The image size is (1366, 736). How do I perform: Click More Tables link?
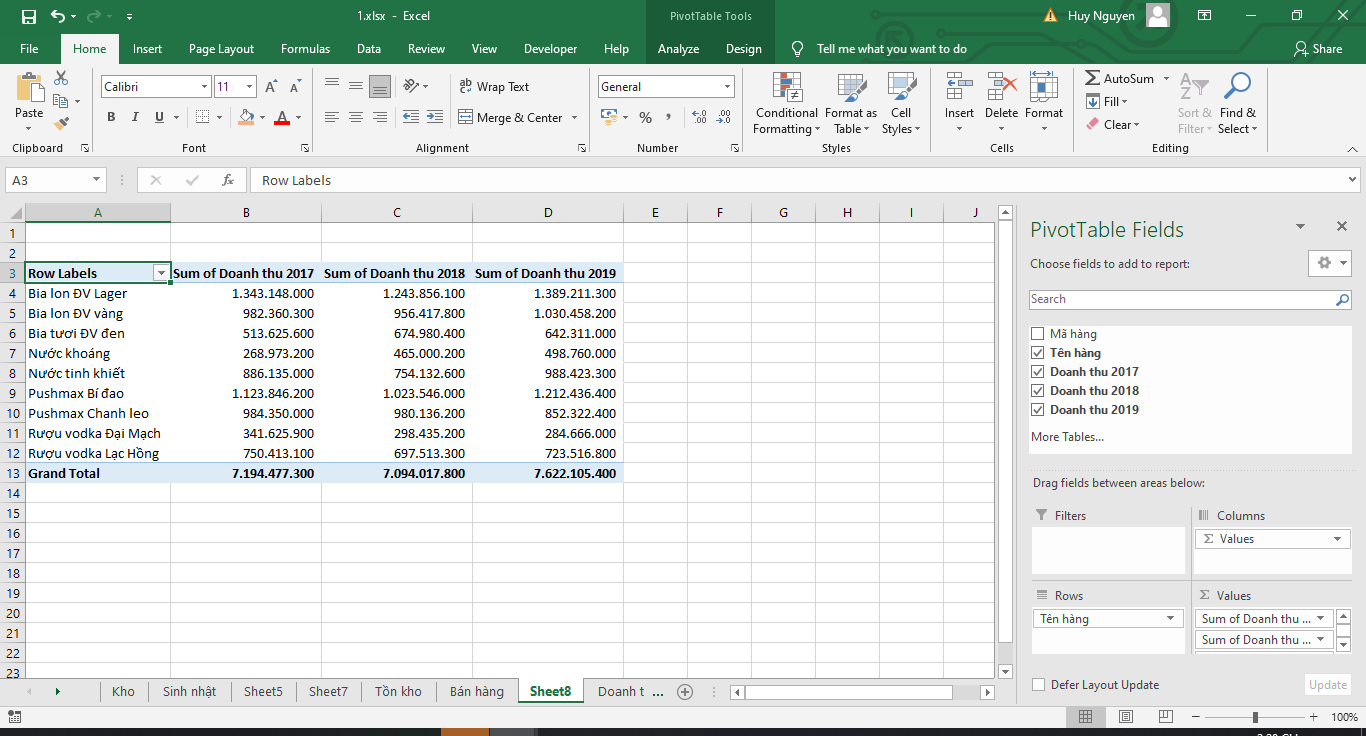coord(1067,437)
